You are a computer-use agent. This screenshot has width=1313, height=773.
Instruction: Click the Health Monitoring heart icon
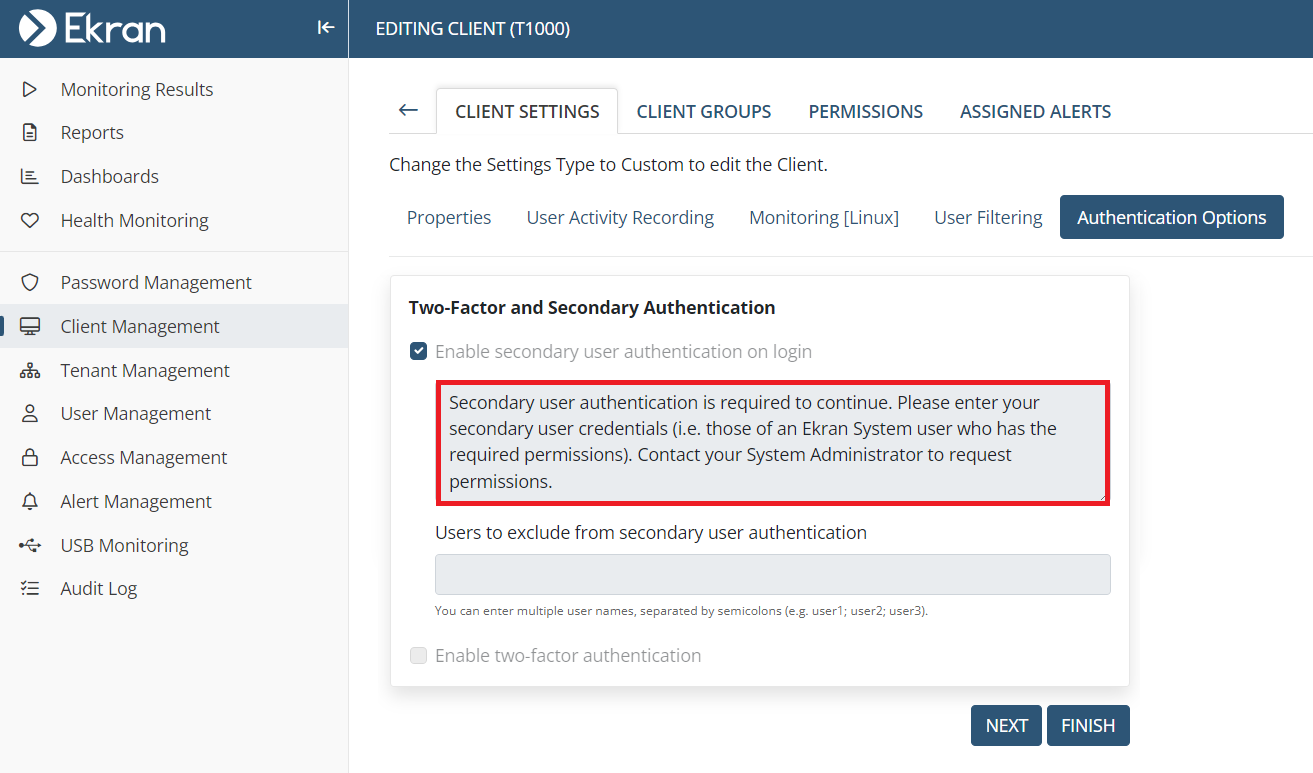pyautogui.click(x=30, y=220)
